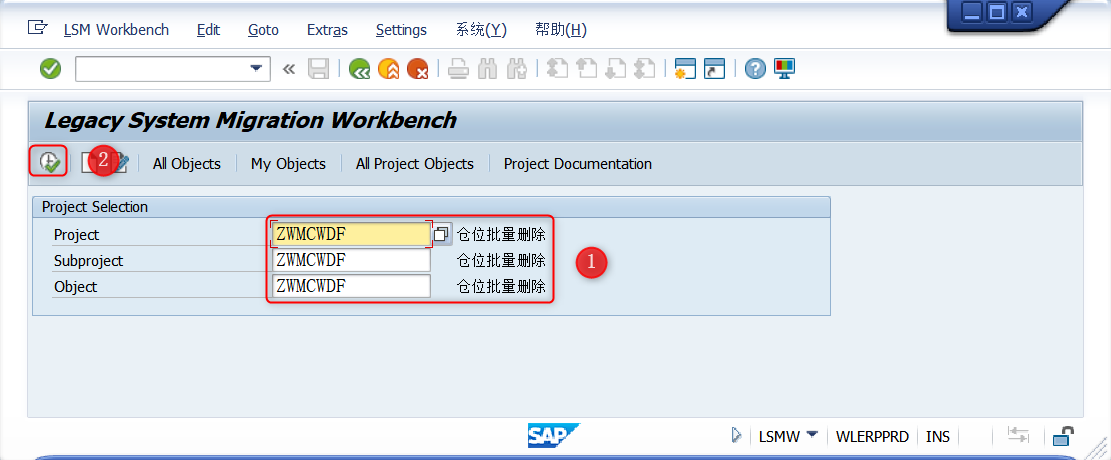Click the Project Documentation button
Image resolution: width=1111 pixels, height=460 pixels.
(x=577, y=164)
